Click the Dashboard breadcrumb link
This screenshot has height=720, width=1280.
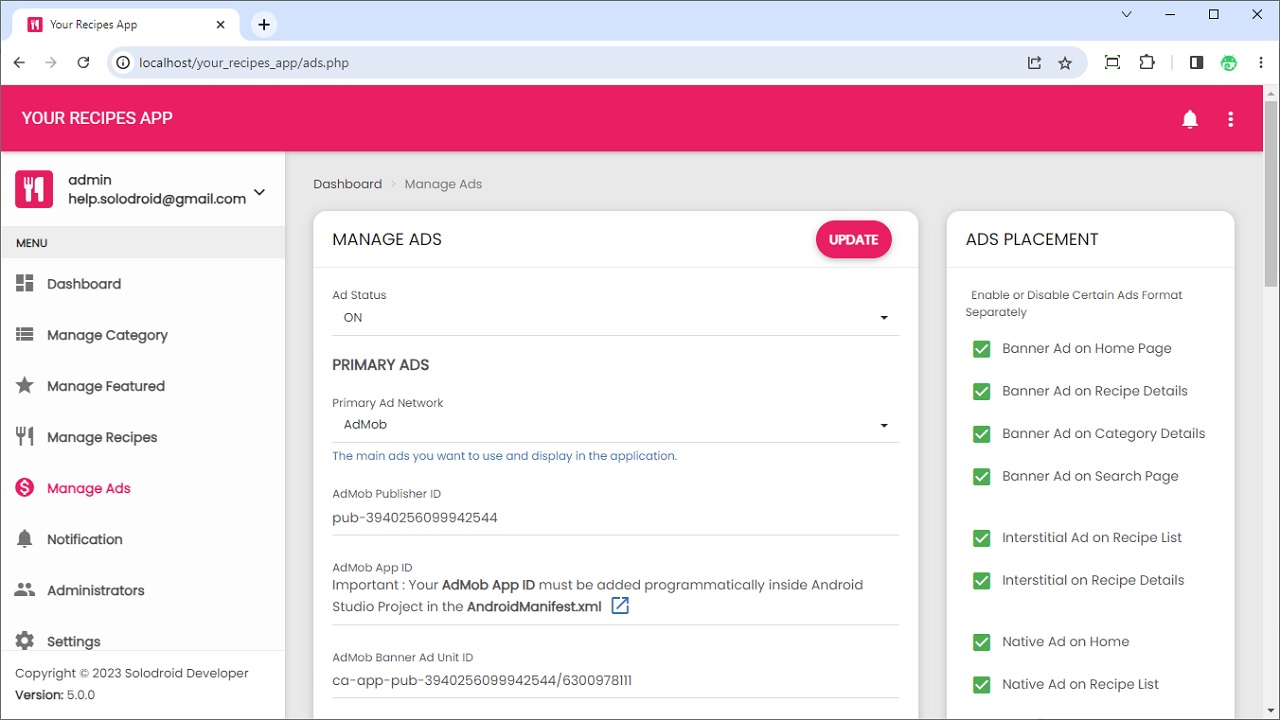pyautogui.click(x=347, y=184)
